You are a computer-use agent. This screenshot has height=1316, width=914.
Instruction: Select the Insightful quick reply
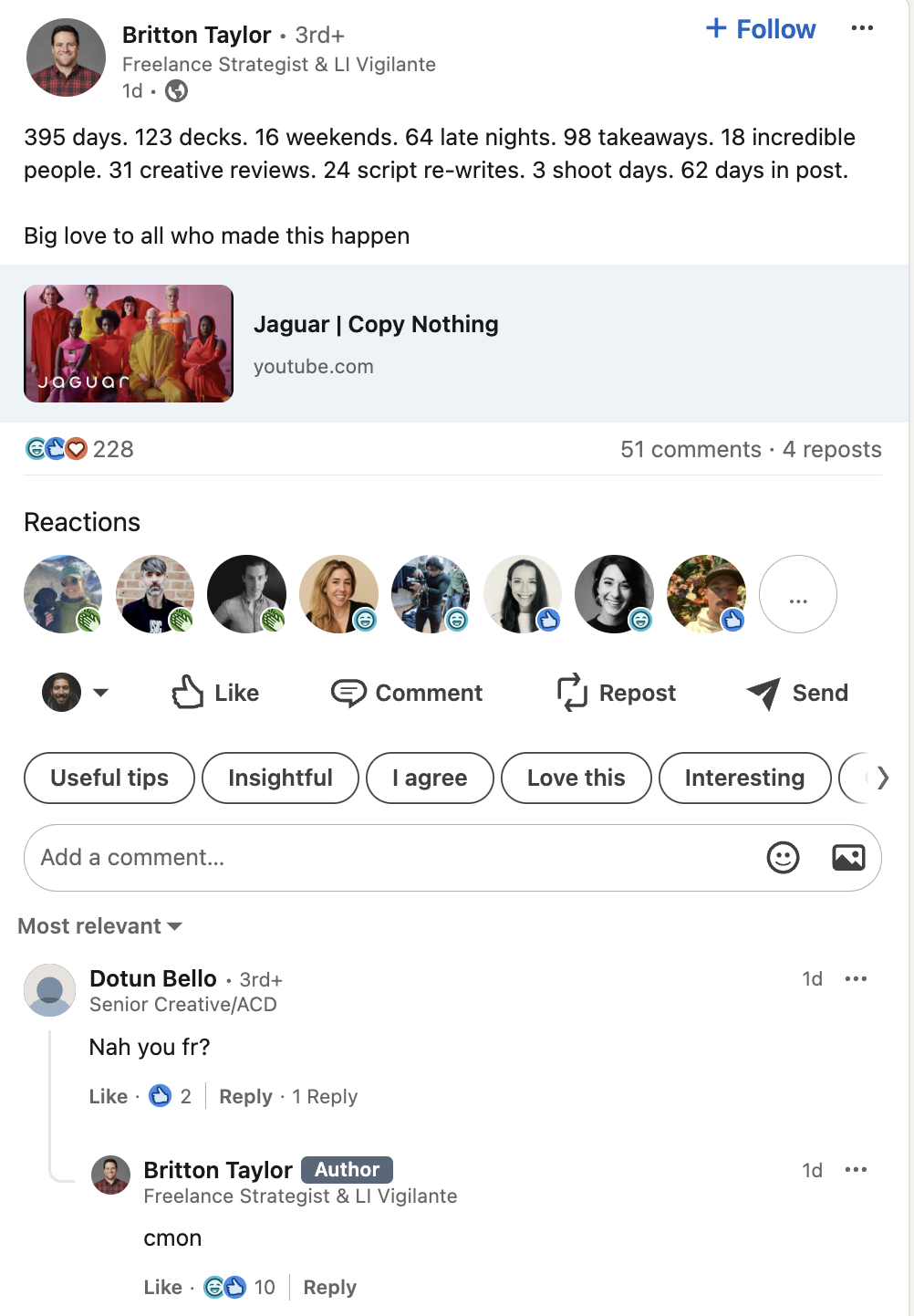click(280, 778)
